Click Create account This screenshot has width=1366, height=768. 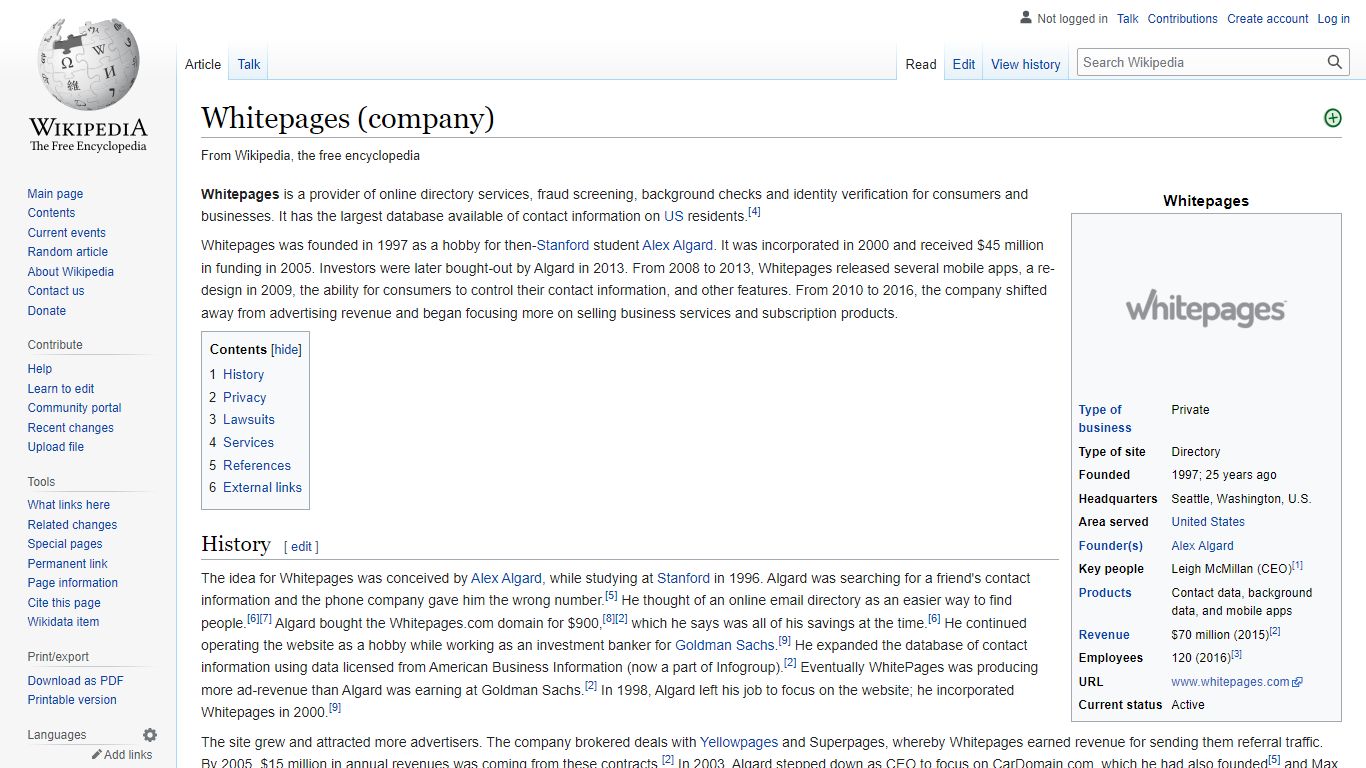[1268, 18]
